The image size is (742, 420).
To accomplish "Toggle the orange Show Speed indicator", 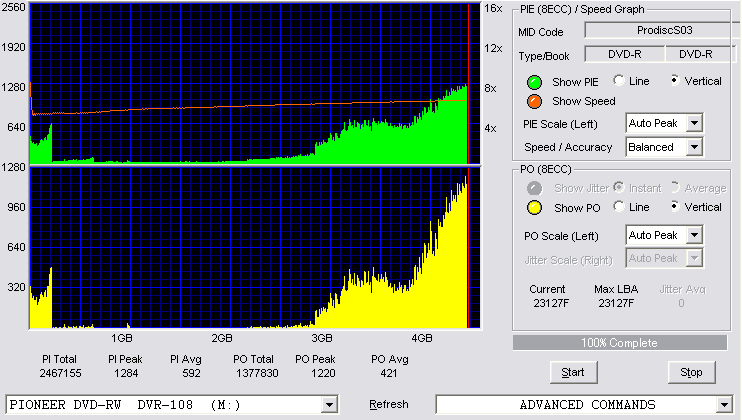I will pyautogui.click(x=534, y=101).
